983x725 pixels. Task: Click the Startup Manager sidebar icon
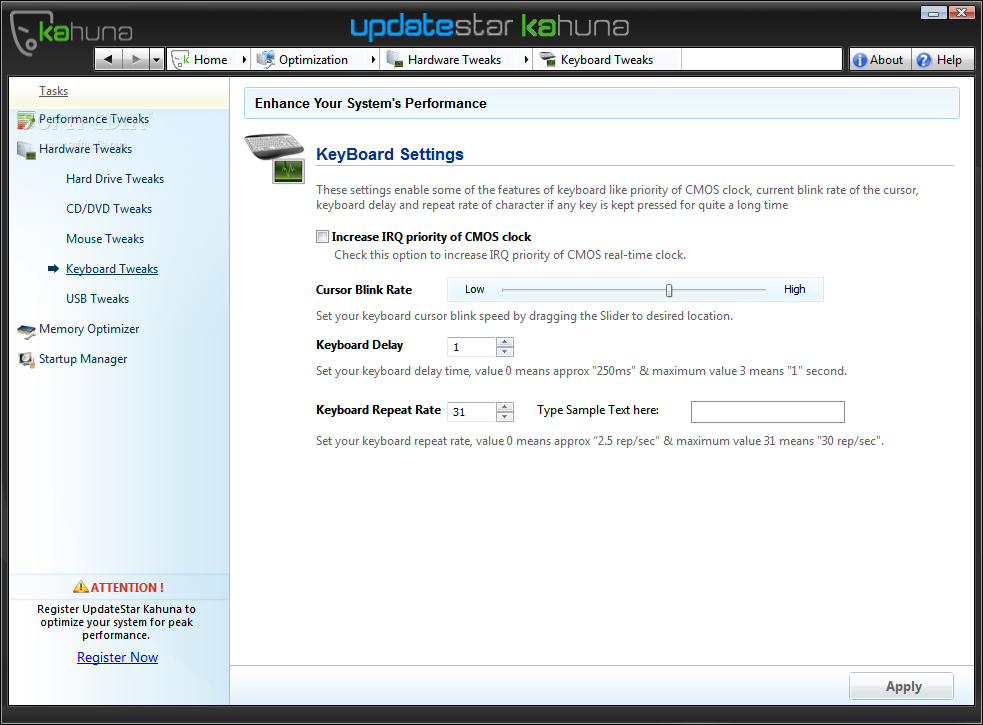click(x=26, y=360)
